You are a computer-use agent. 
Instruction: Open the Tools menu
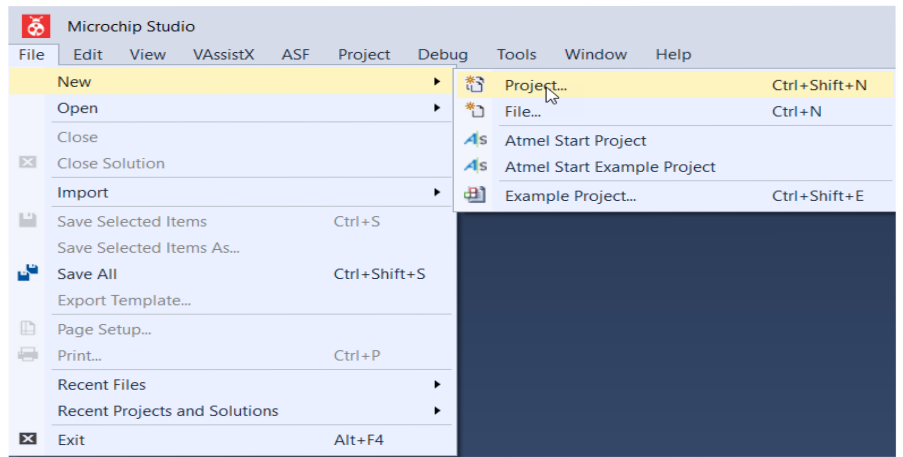click(517, 55)
